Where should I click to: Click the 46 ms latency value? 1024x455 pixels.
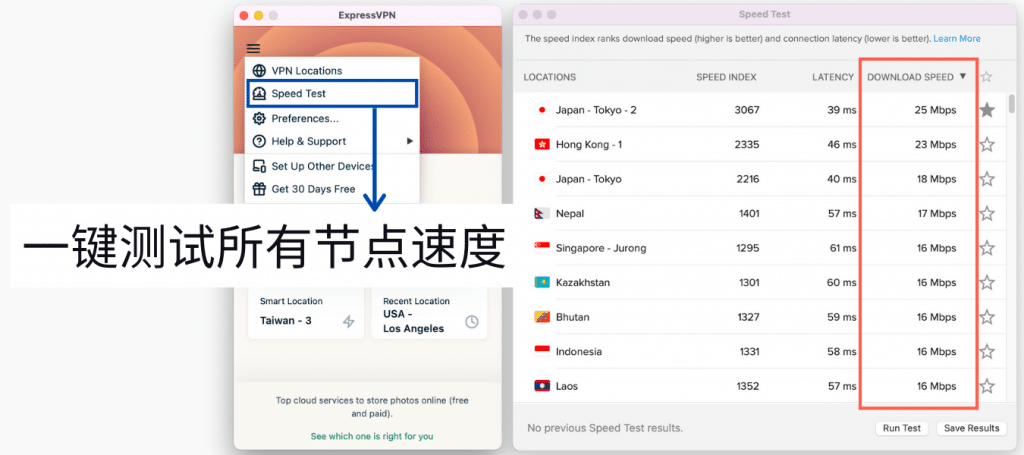842,144
